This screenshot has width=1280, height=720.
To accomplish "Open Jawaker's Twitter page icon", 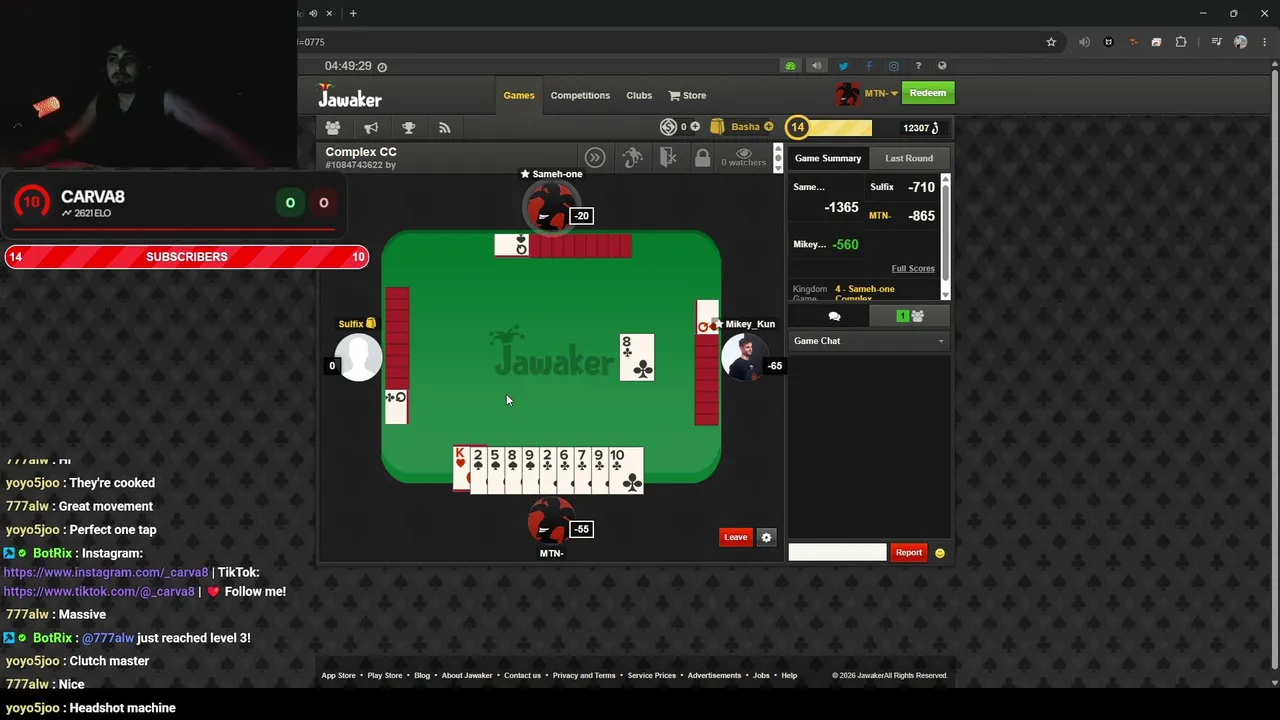I will tap(843, 66).
